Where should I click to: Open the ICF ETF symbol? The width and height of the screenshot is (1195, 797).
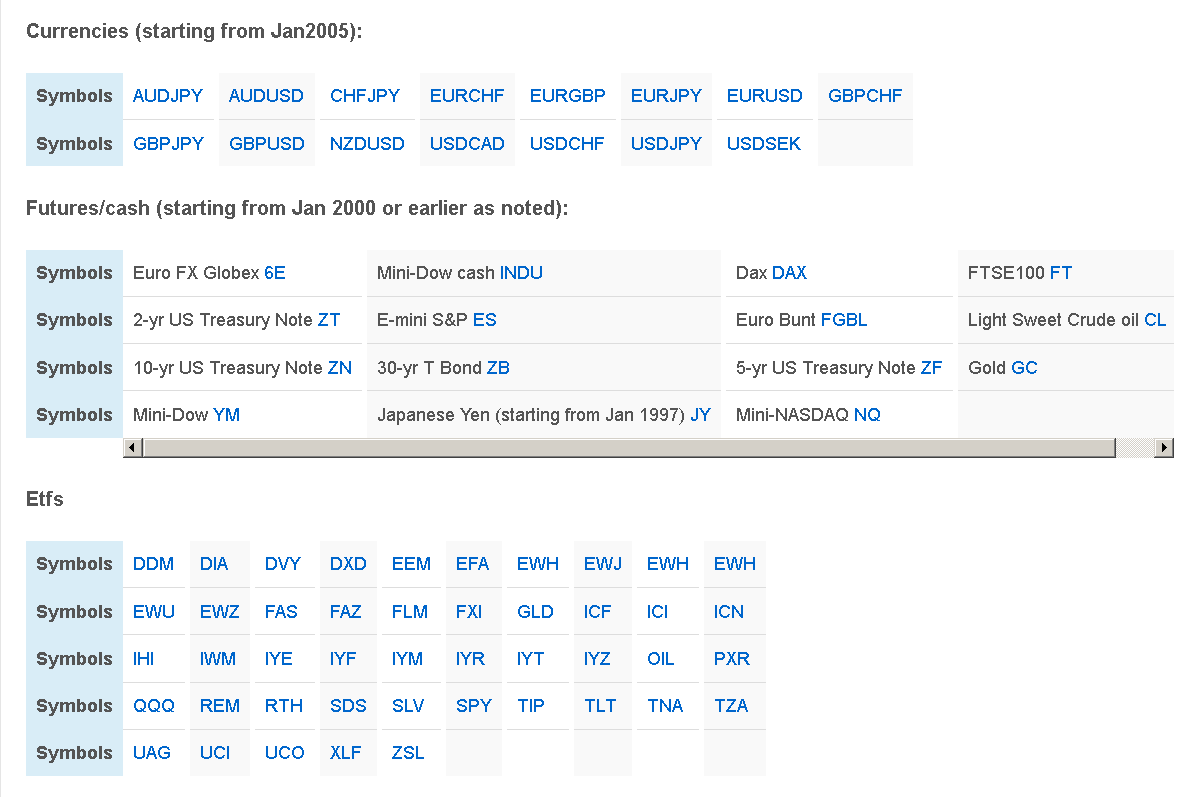point(598,612)
